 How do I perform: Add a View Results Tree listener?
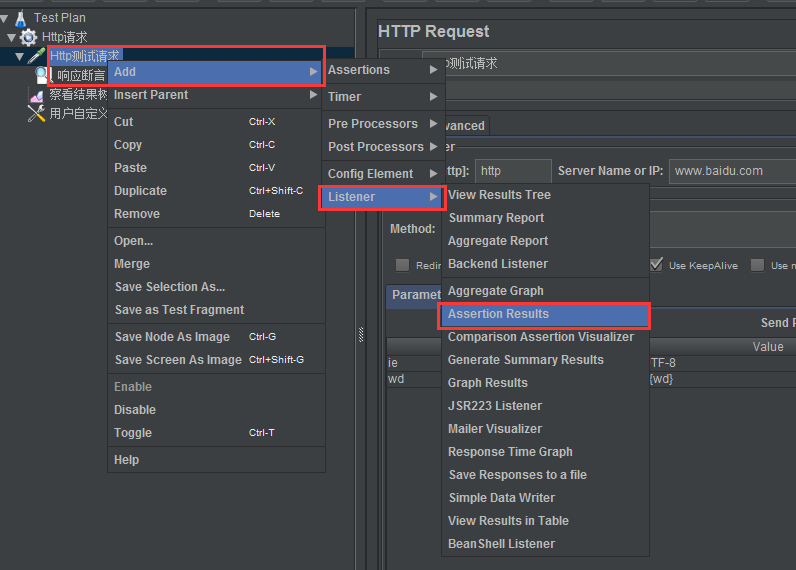tap(545, 195)
